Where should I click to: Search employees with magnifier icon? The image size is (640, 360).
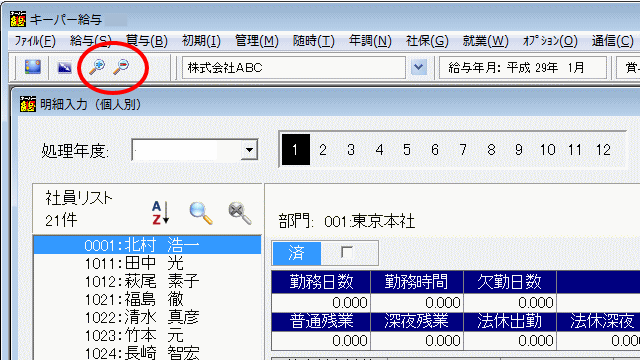(201, 213)
